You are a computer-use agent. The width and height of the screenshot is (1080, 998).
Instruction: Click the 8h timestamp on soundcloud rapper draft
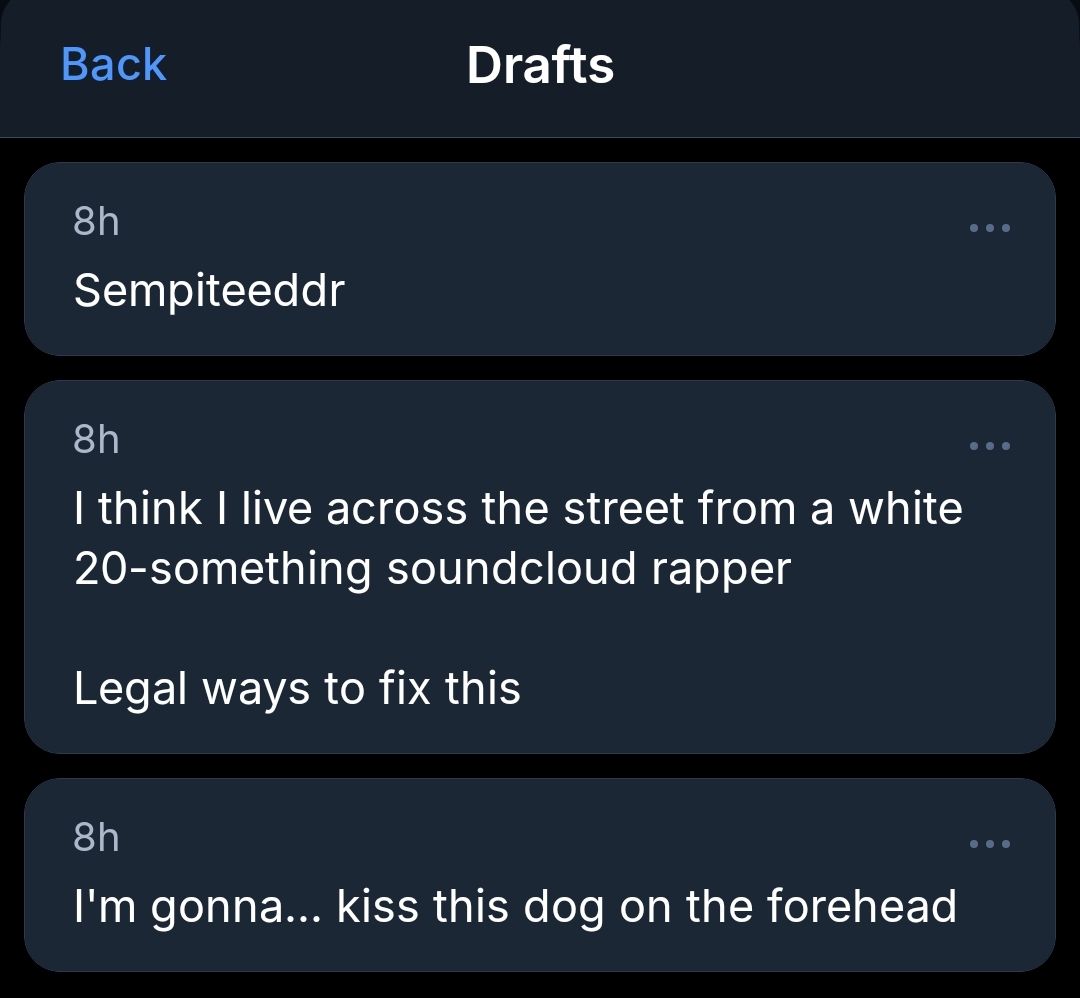tap(96, 439)
